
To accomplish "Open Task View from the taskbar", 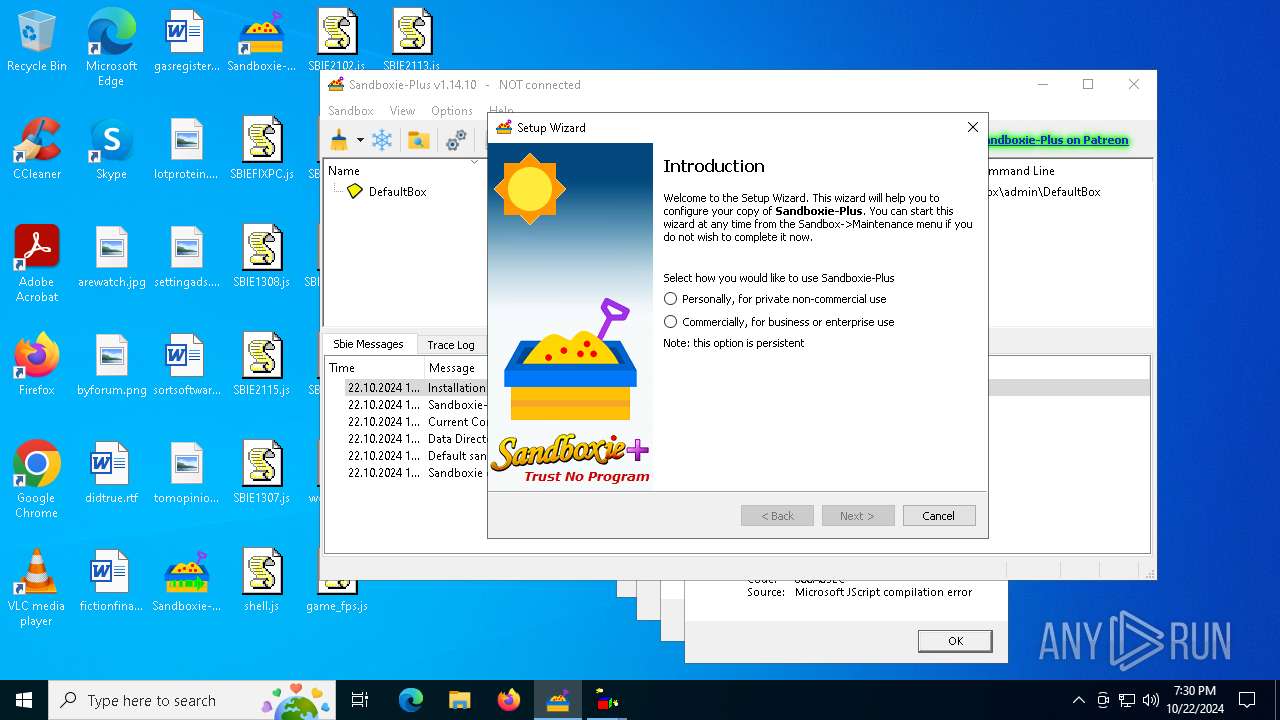I will [360, 700].
